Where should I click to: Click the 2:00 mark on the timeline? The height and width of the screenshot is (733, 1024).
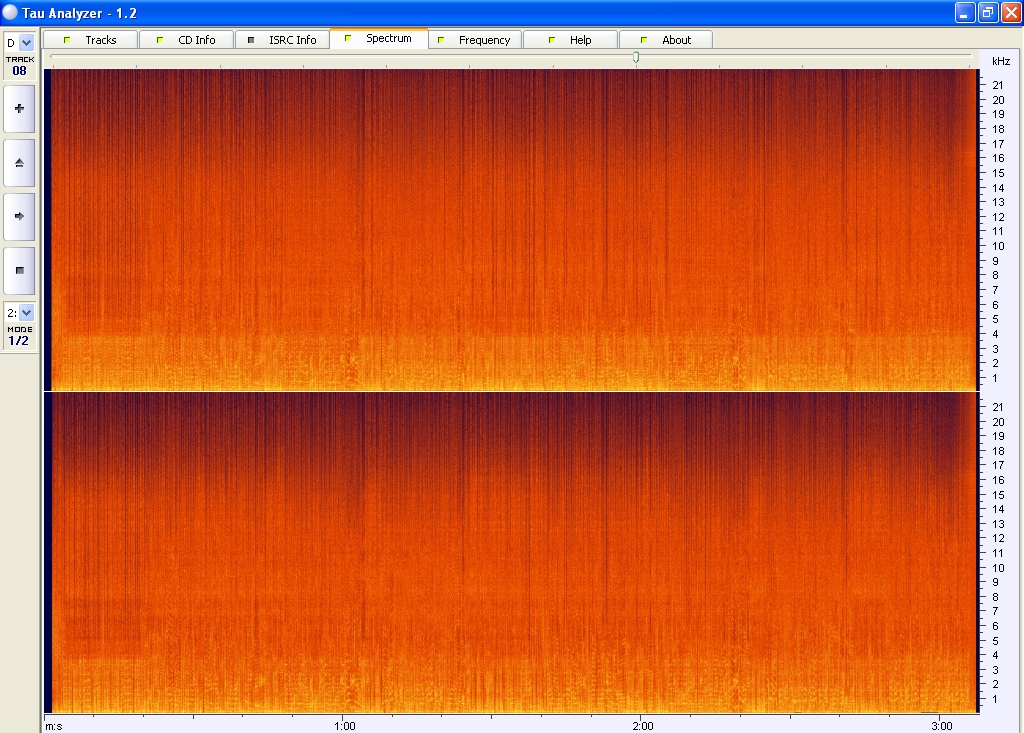pos(641,724)
